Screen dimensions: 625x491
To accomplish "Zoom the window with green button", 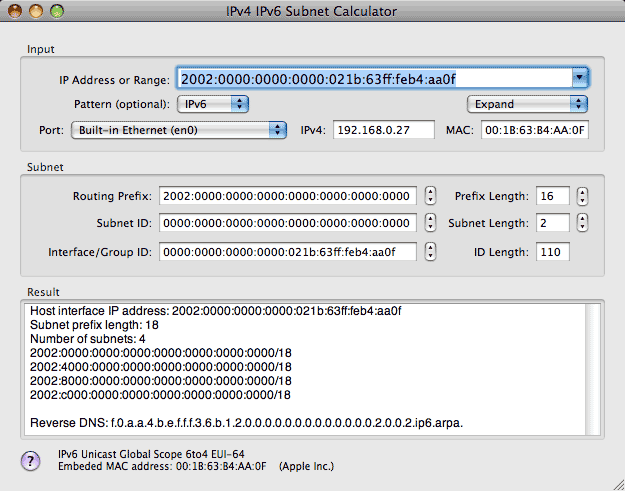I will 57,11.
